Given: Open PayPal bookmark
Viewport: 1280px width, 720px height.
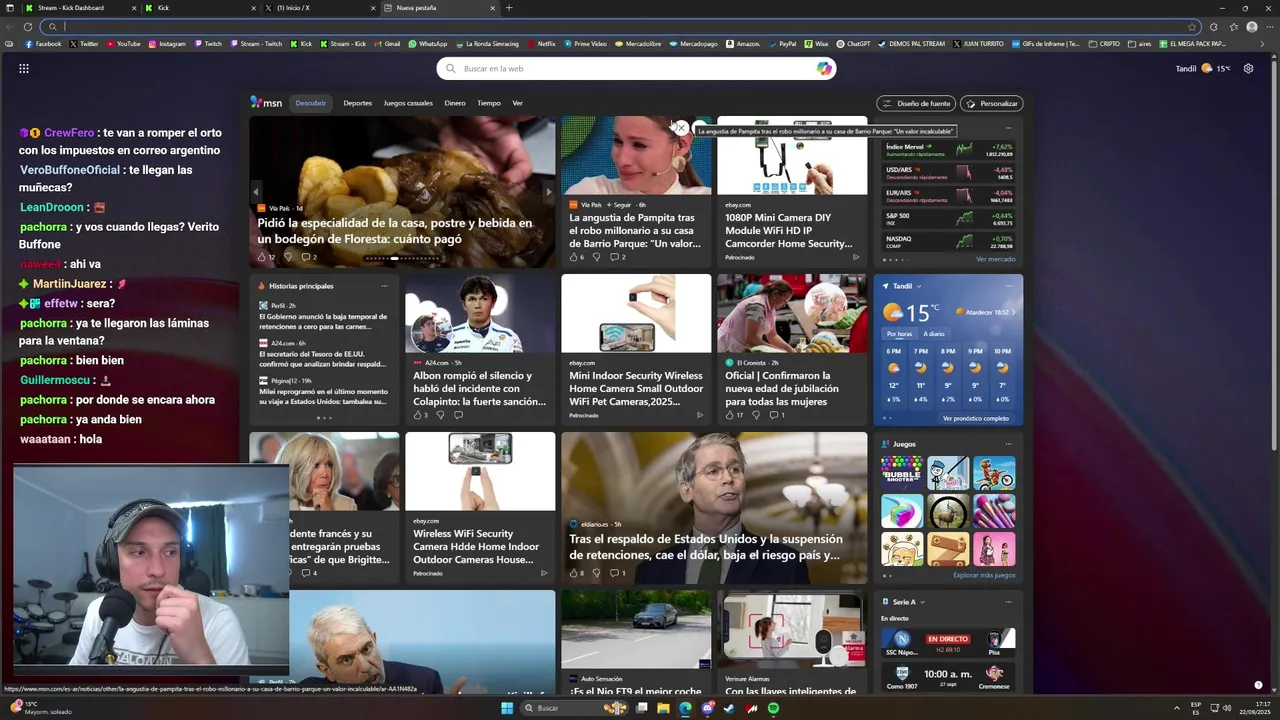Looking at the screenshot, I should [782, 44].
